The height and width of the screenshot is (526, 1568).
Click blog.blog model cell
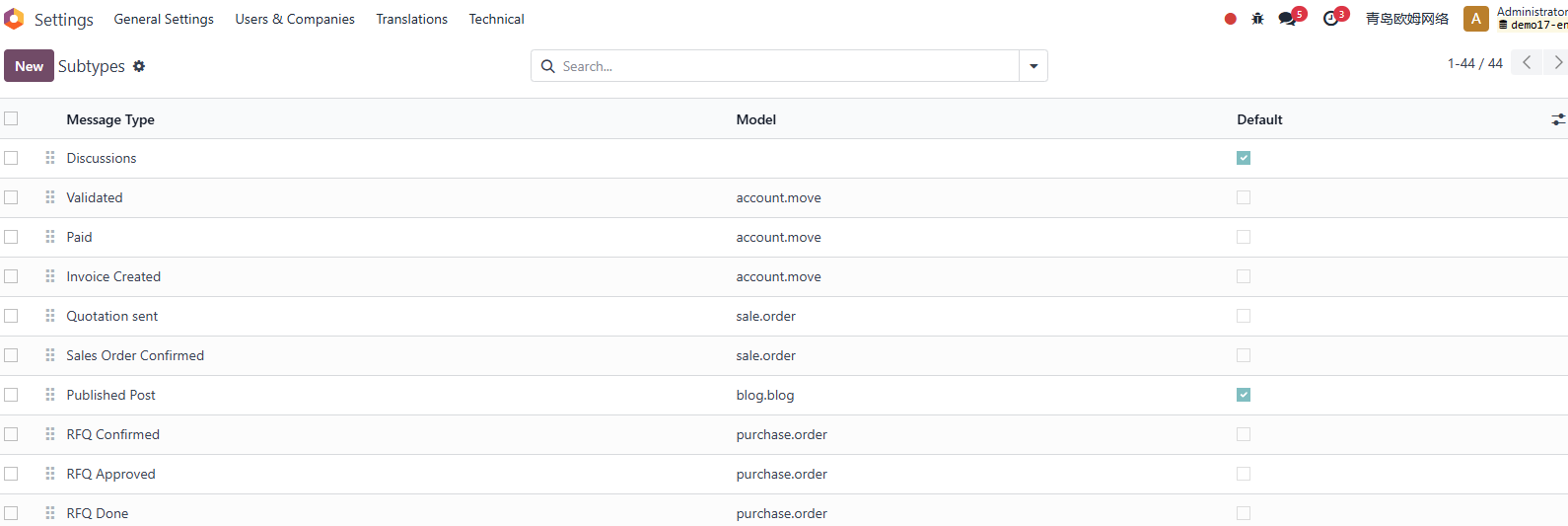click(765, 395)
